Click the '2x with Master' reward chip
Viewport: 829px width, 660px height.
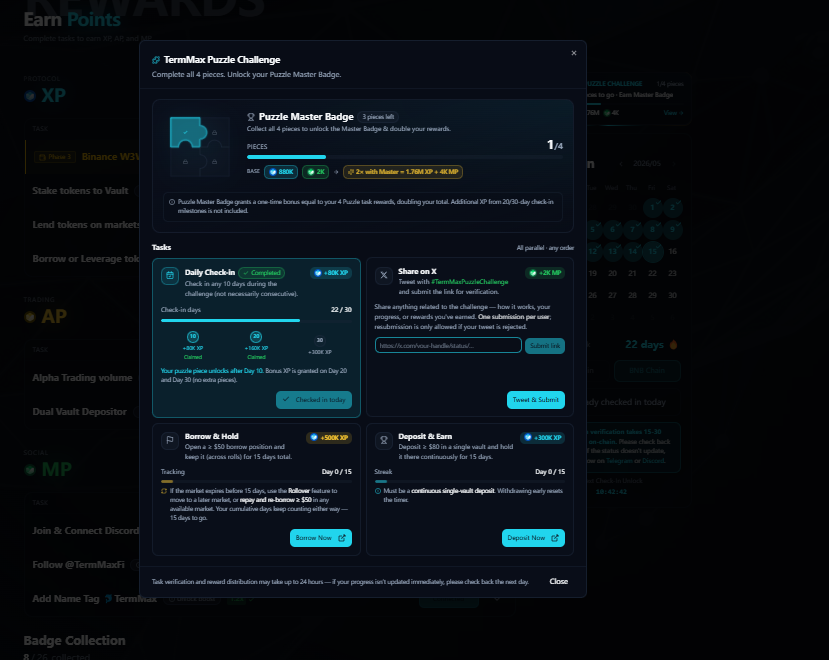pyautogui.click(x=403, y=172)
